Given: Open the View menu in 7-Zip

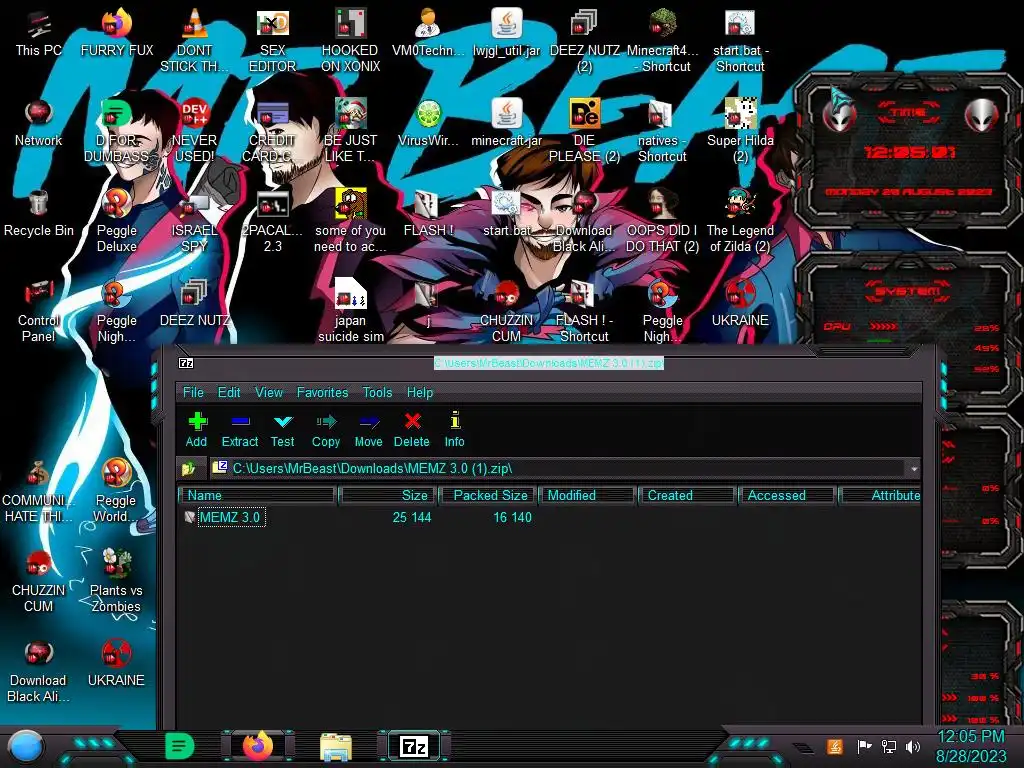Looking at the screenshot, I should [x=268, y=392].
